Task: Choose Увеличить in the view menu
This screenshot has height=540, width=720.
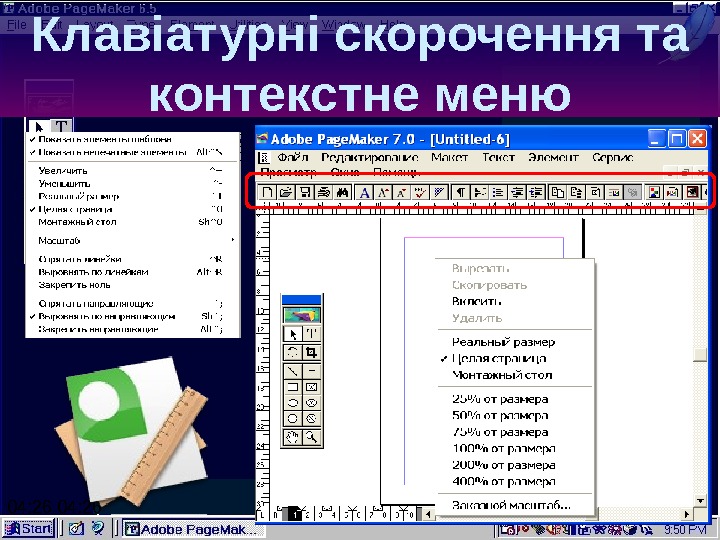Action: pos(132,171)
